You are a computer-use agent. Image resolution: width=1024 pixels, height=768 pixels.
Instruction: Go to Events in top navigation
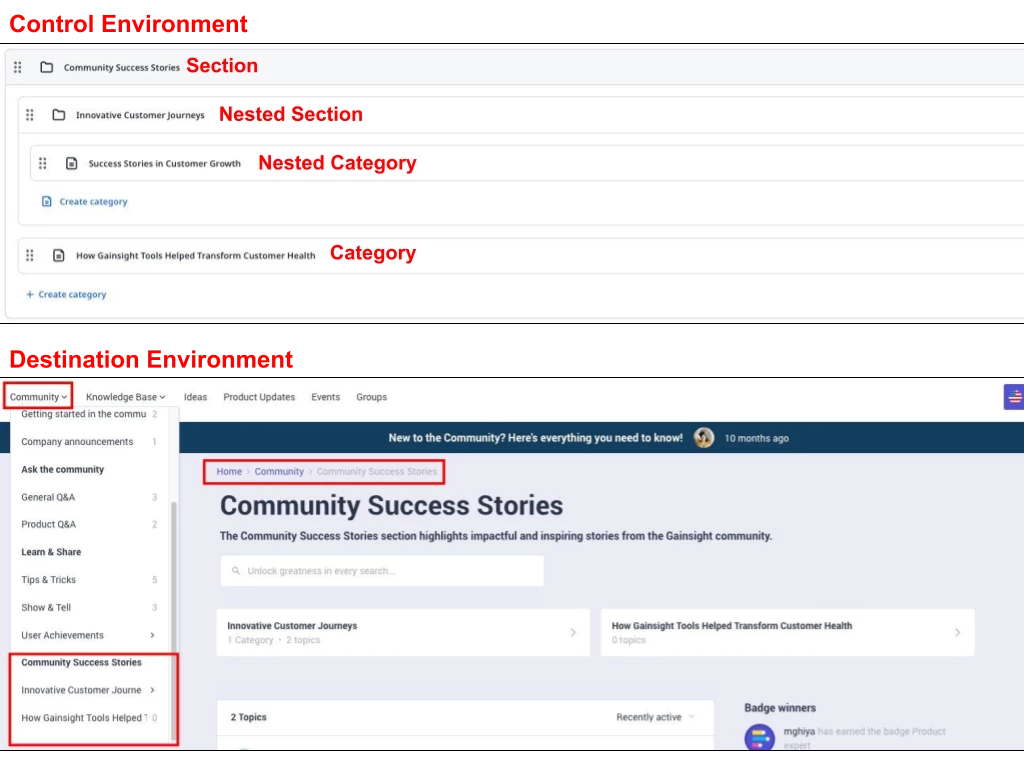click(325, 397)
